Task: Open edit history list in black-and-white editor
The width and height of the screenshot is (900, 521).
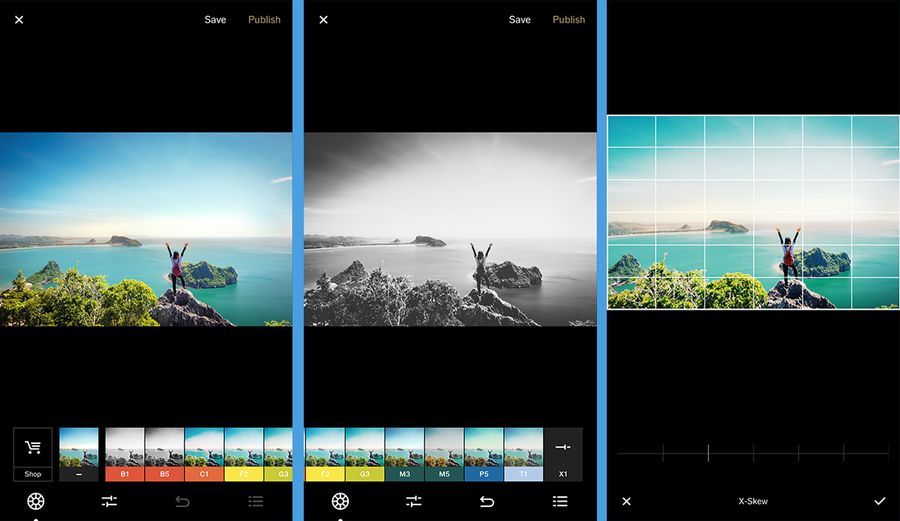Action: tap(560, 501)
